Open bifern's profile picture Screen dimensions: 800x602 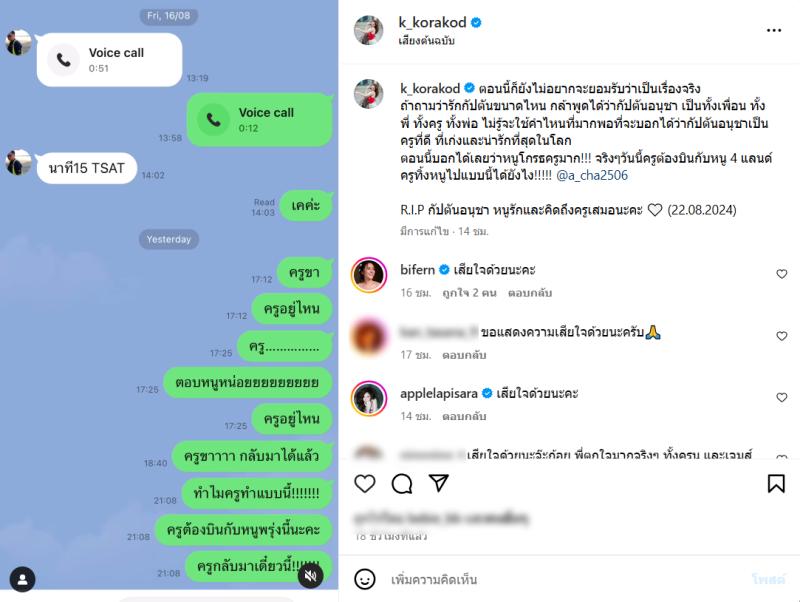pyautogui.click(x=369, y=275)
